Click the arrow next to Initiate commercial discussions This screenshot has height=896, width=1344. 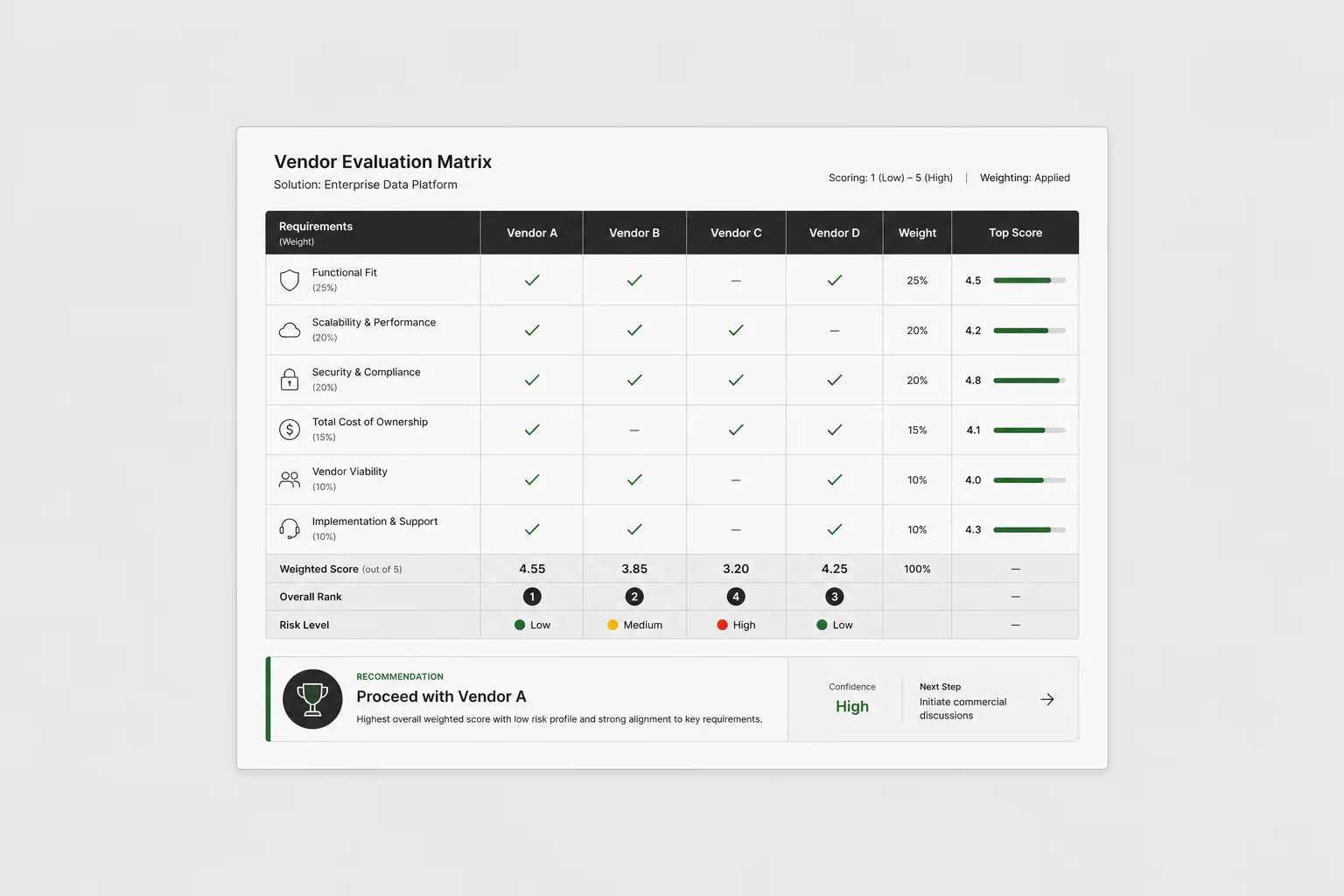pyautogui.click(x=1047, y=699)
